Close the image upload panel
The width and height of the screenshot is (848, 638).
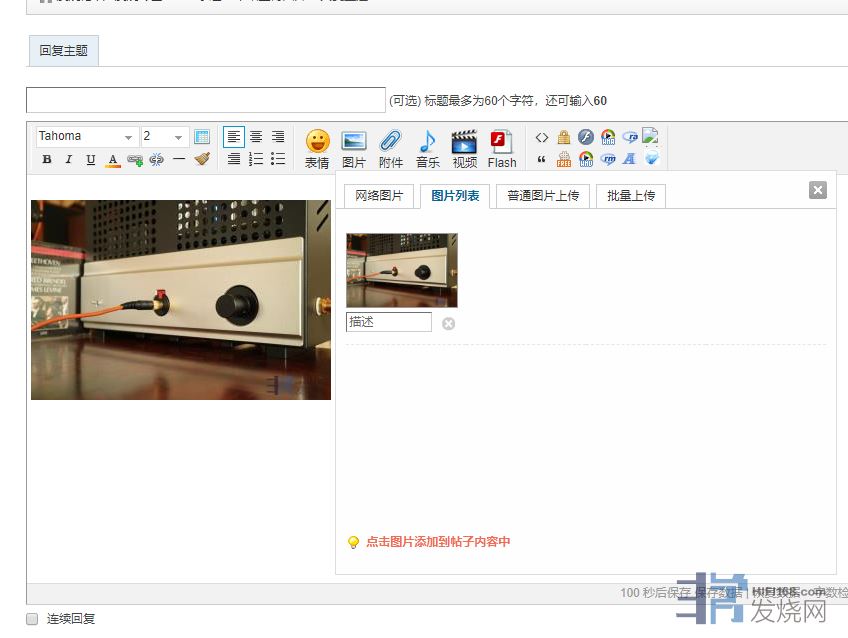818,190
